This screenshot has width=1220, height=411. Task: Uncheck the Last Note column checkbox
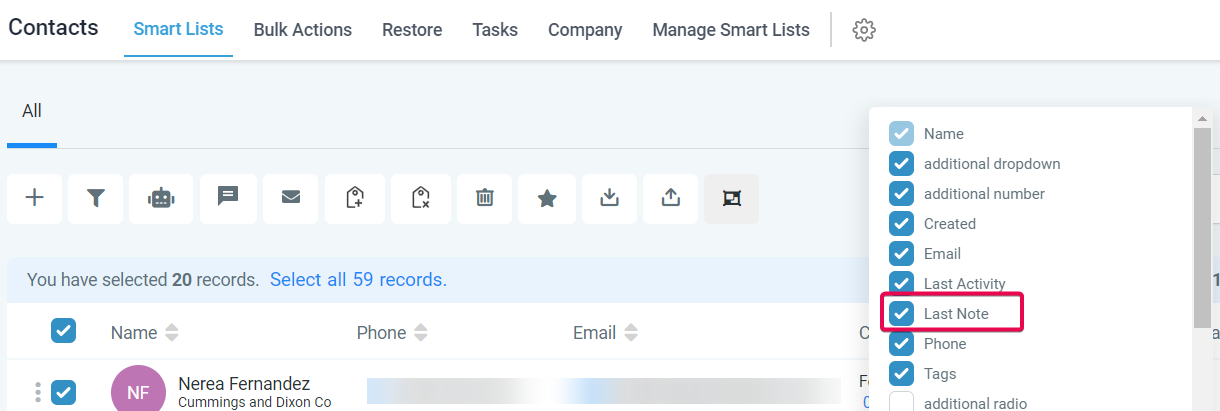[902, 314]
